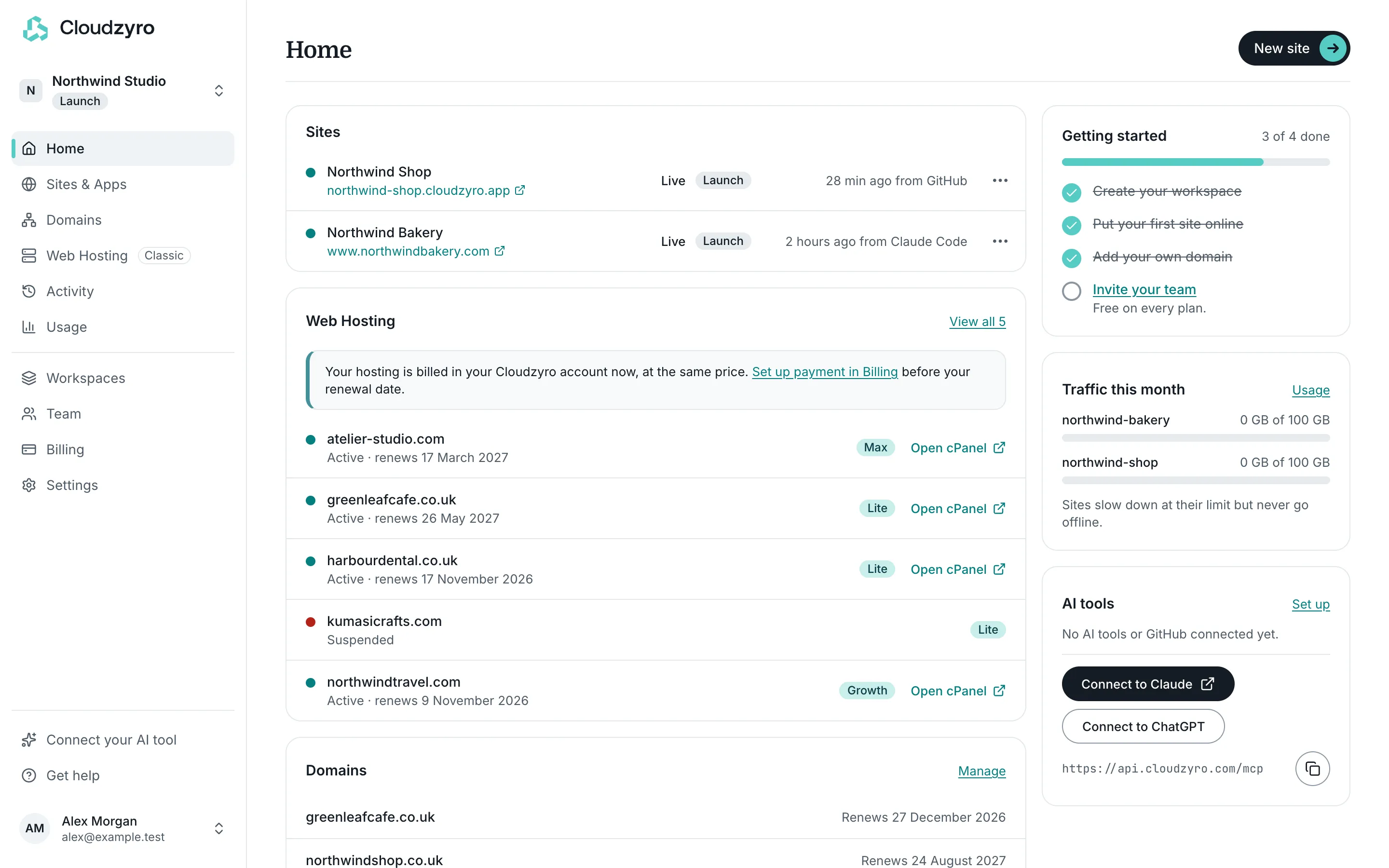
Task: Toggle the Add your own domain checkmark
Action: (1071, 258)
